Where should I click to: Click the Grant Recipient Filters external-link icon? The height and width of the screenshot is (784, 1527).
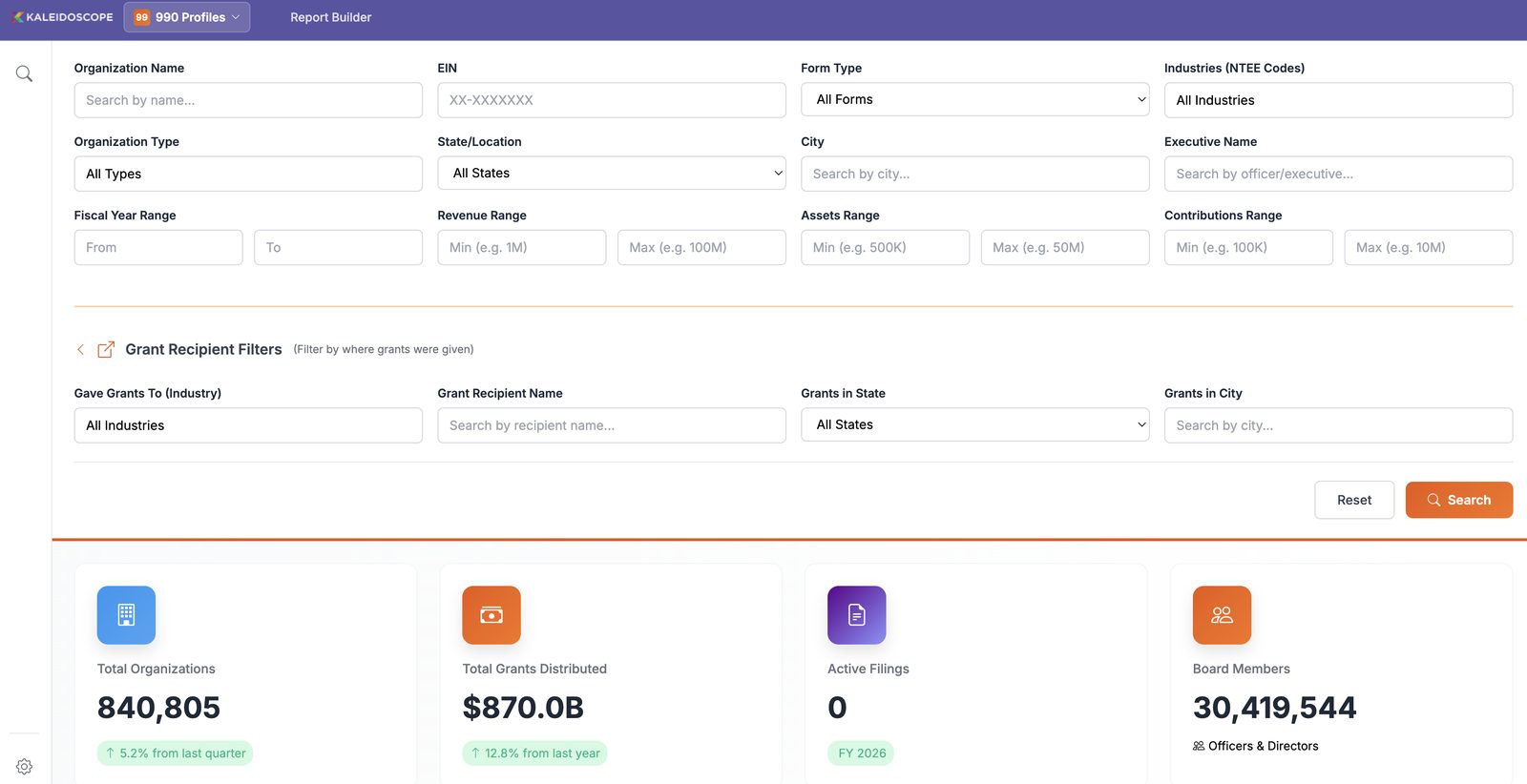pyautogui.click(x=106, y=350)
